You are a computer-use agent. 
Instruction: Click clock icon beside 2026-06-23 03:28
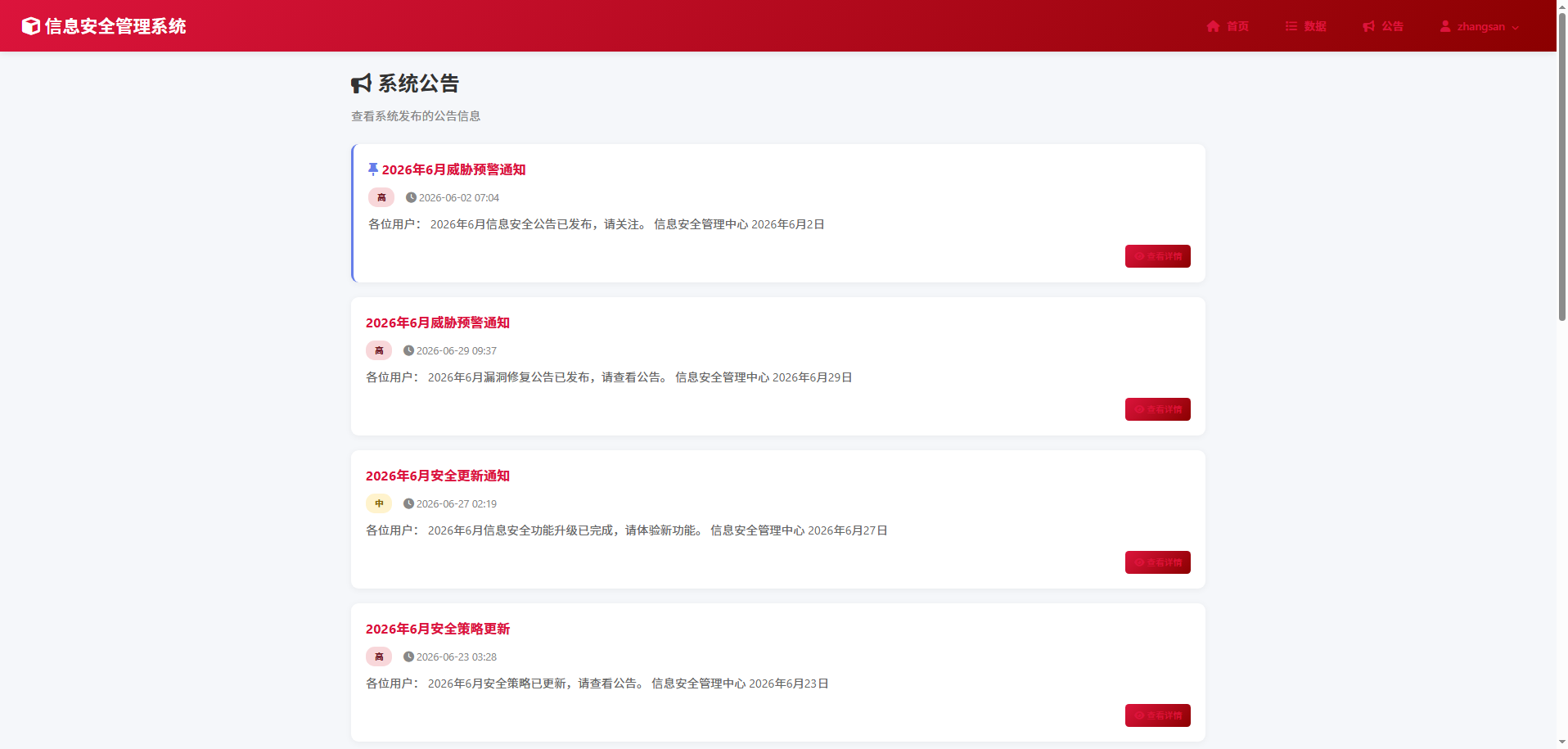click(x=408, y=657)
